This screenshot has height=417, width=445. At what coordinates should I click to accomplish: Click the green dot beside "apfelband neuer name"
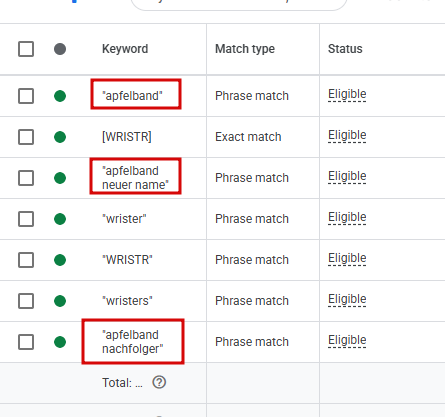tap(60, 178)
